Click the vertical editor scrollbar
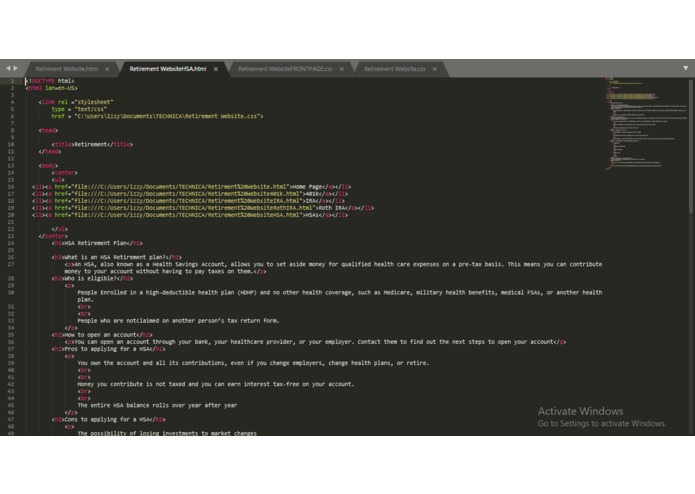Image resolution: width=695 pixels, height=494 pixels. [691, 146]
